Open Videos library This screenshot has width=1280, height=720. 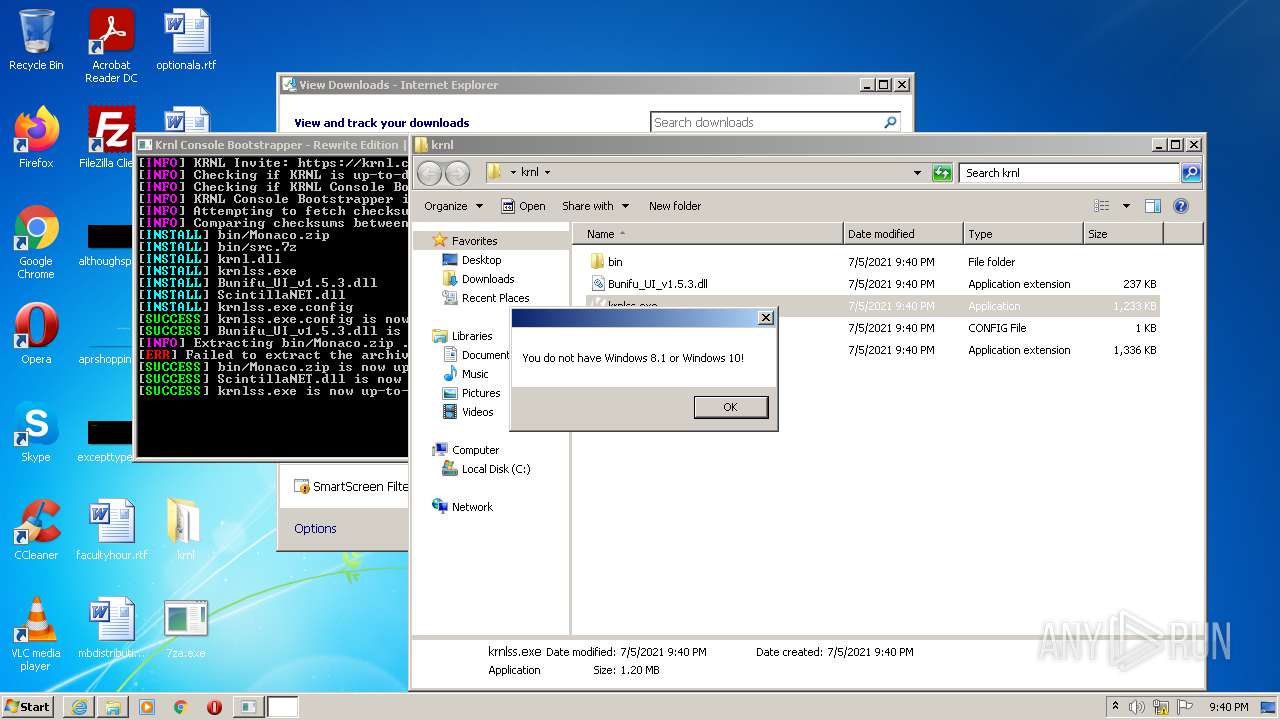tap(477, 412)
